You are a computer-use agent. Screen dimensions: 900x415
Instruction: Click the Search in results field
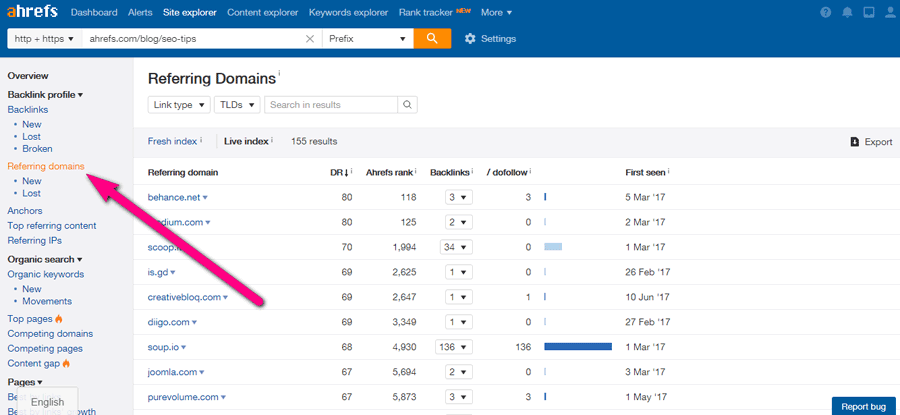pyautogui.click(x=331, y=104)
